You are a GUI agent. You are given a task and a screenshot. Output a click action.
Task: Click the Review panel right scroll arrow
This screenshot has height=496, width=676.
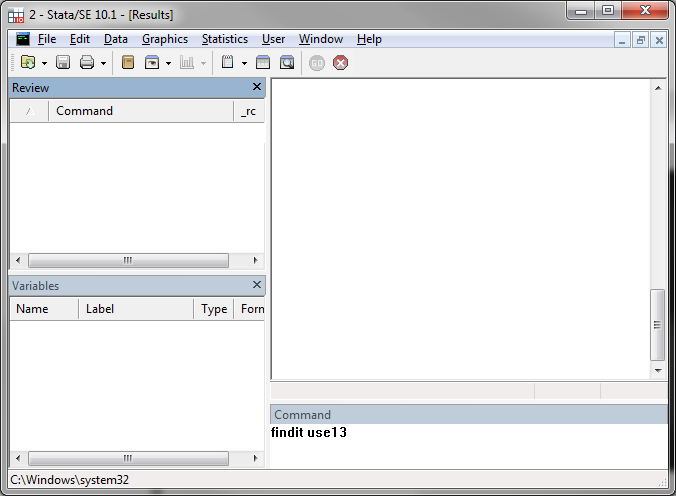255,261
